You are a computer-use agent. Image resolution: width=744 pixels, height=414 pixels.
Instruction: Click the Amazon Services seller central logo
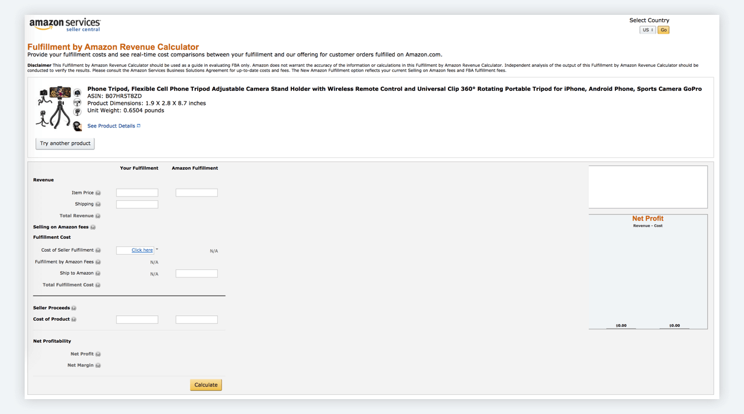(x=65, y=25)
